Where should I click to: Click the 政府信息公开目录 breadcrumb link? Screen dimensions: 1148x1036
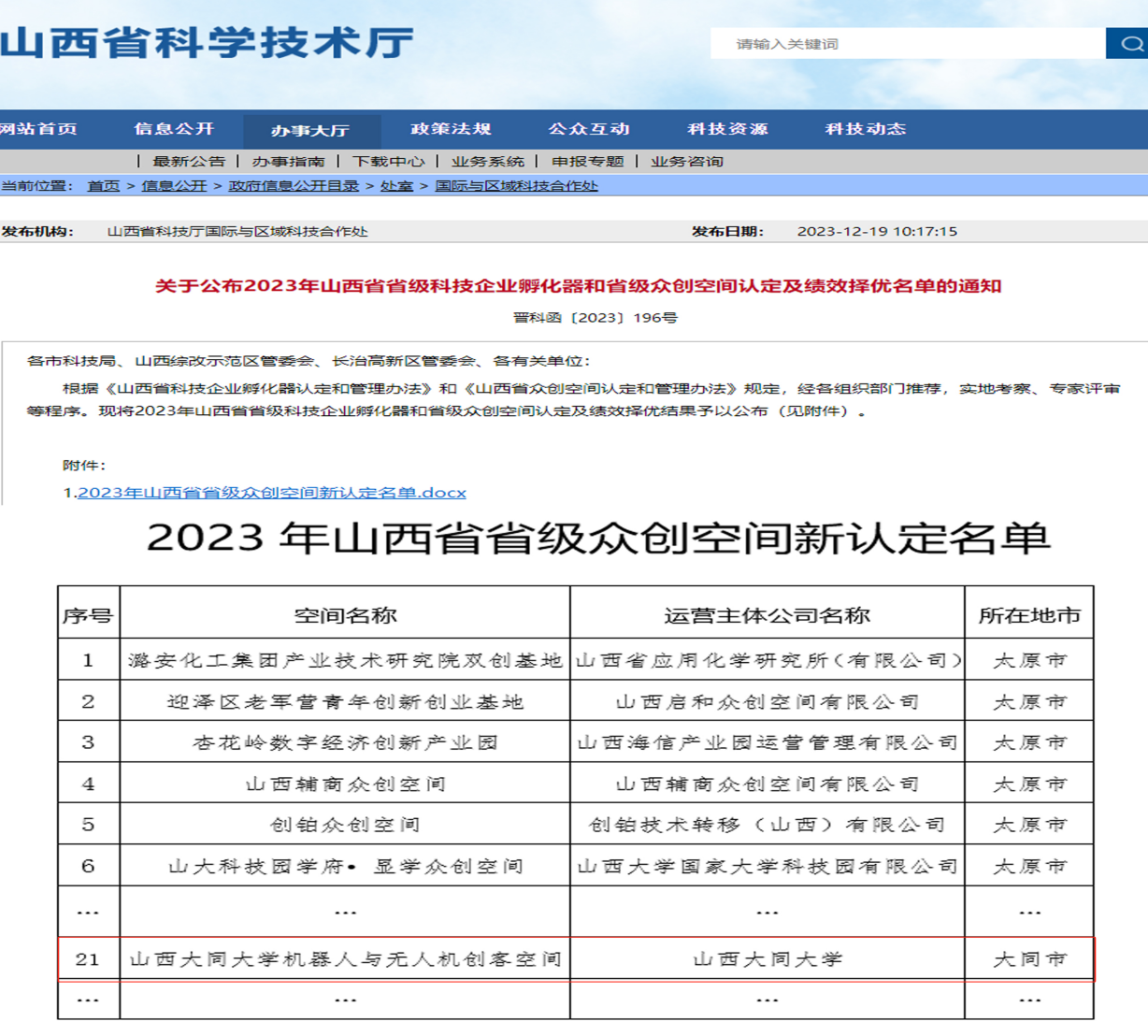pyautogui.click(x=294, y=186)
